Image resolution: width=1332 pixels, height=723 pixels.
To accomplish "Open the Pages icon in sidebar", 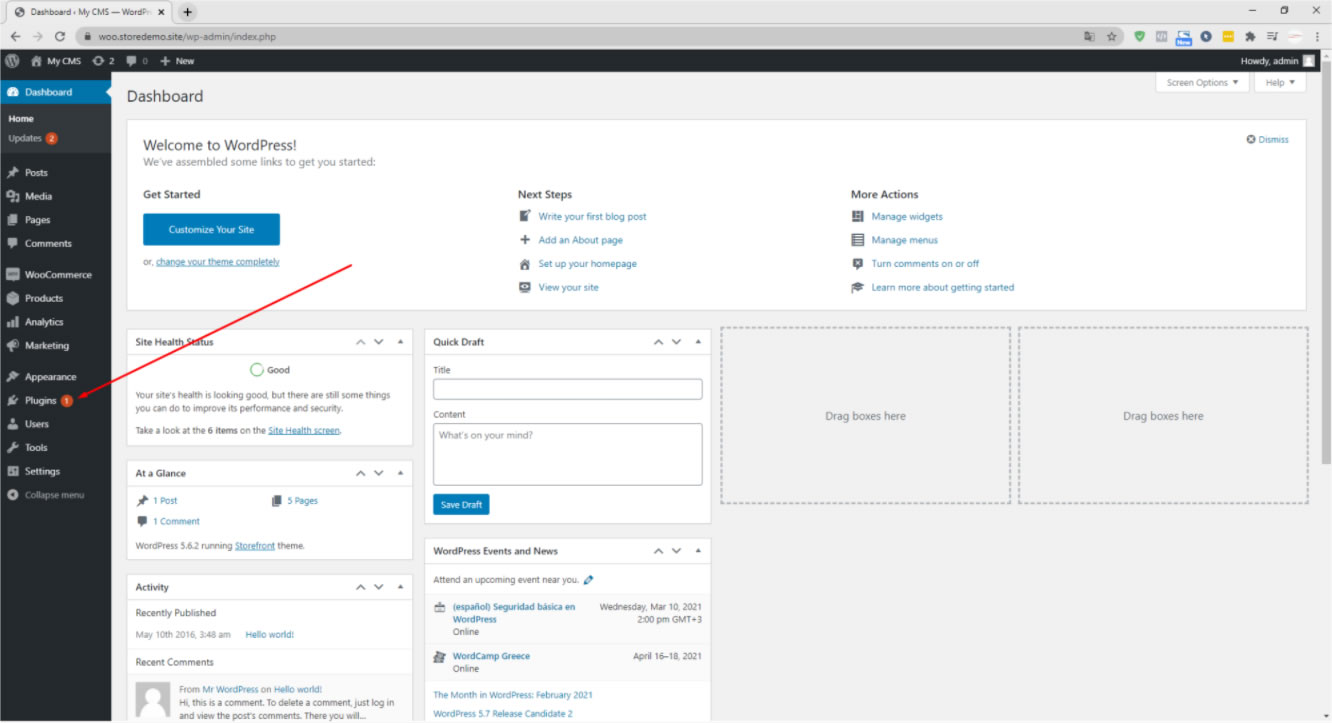I will click(13, 220).
